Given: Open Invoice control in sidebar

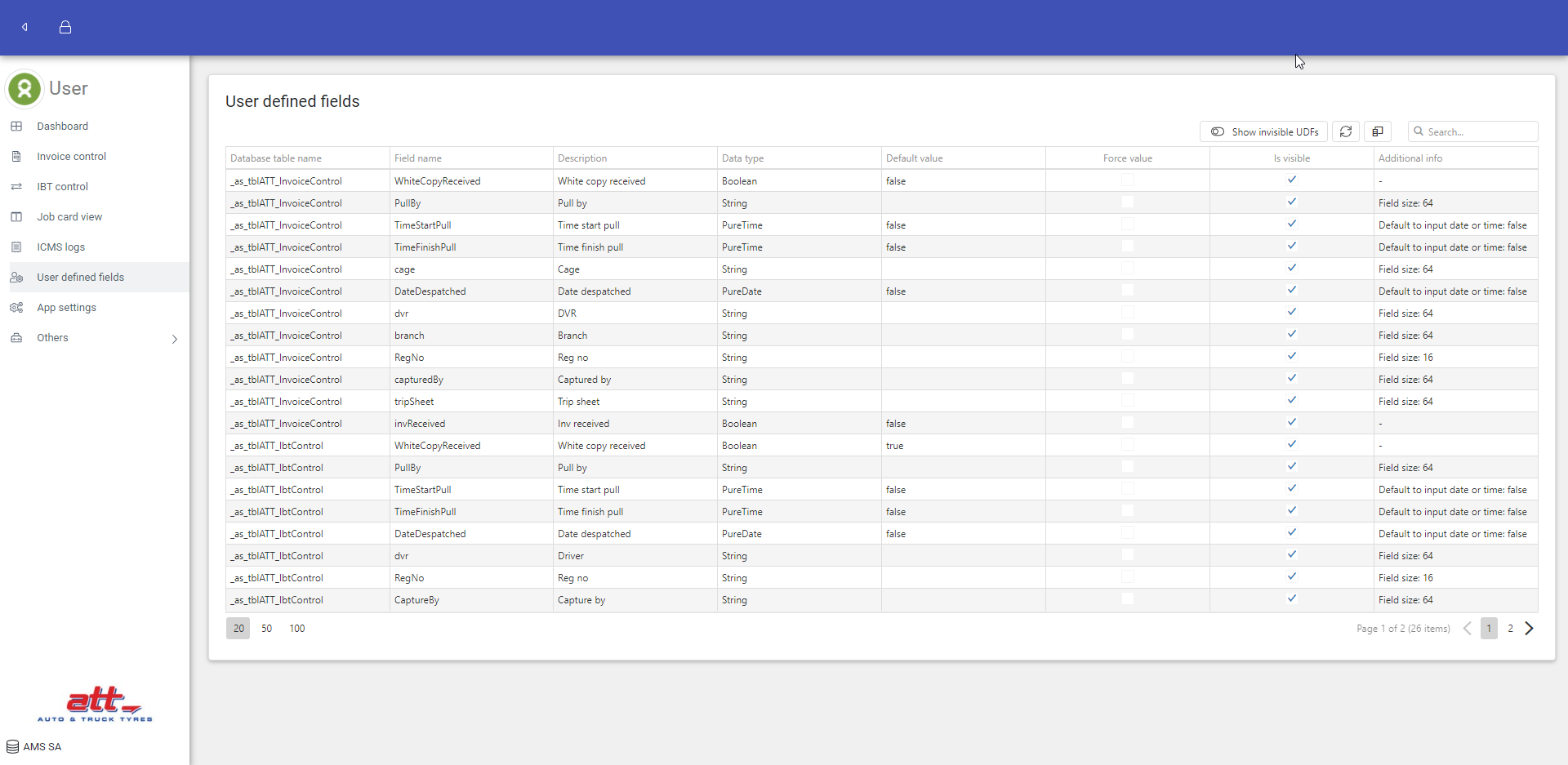Looking at the screenshot, I should (x=71, y=157).
